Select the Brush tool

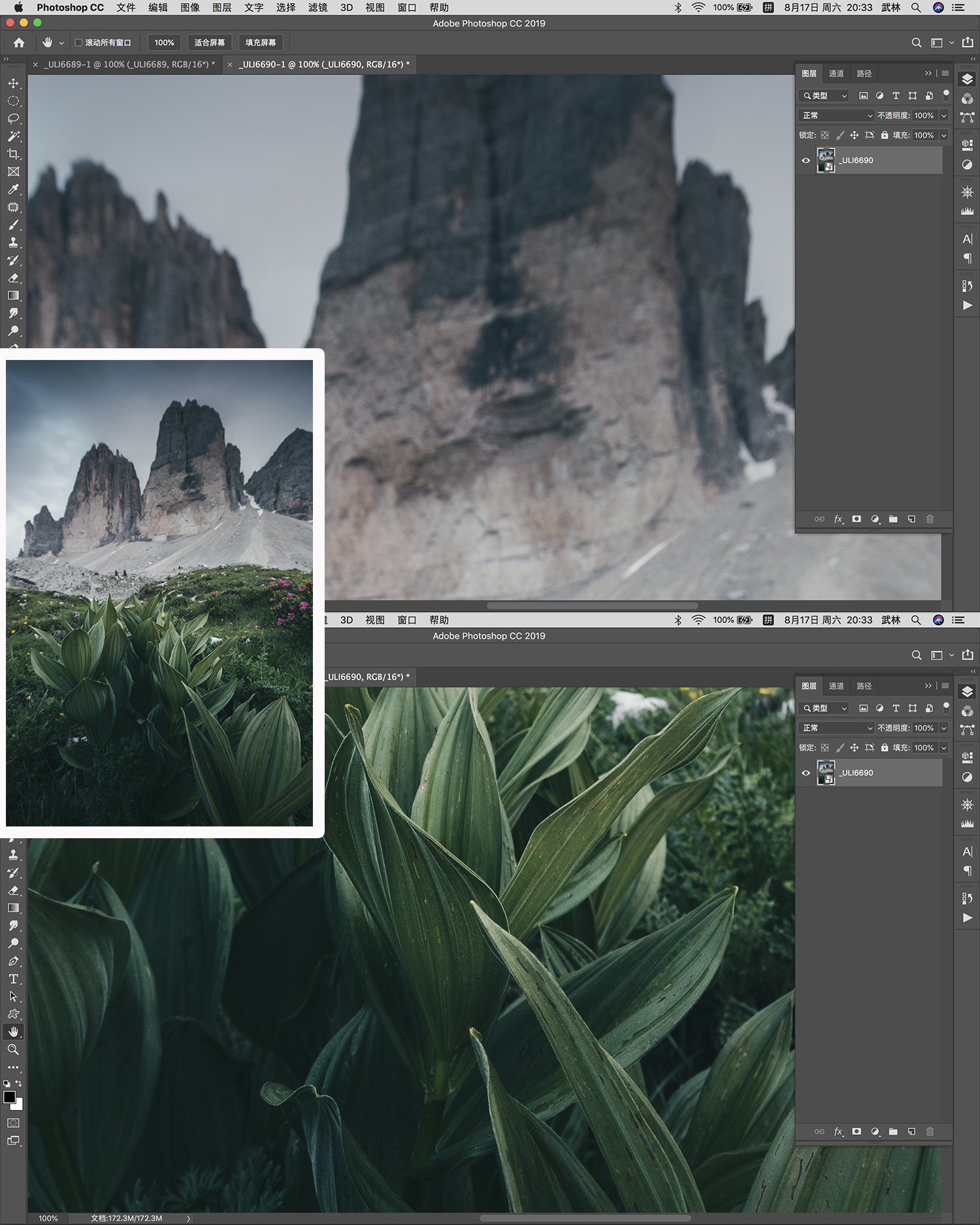[x=13, y=225]
